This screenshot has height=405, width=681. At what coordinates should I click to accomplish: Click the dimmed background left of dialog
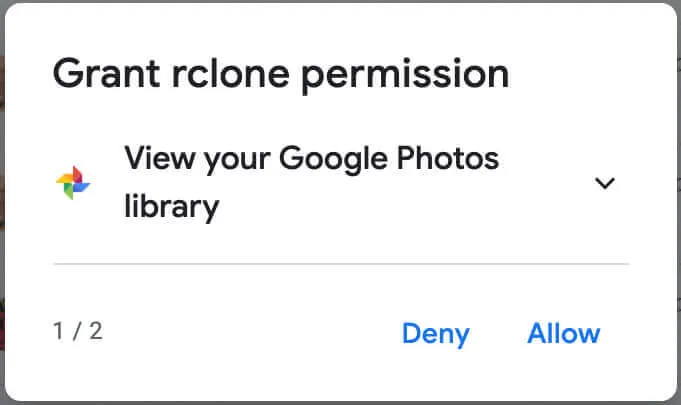[x=2, y=202]
